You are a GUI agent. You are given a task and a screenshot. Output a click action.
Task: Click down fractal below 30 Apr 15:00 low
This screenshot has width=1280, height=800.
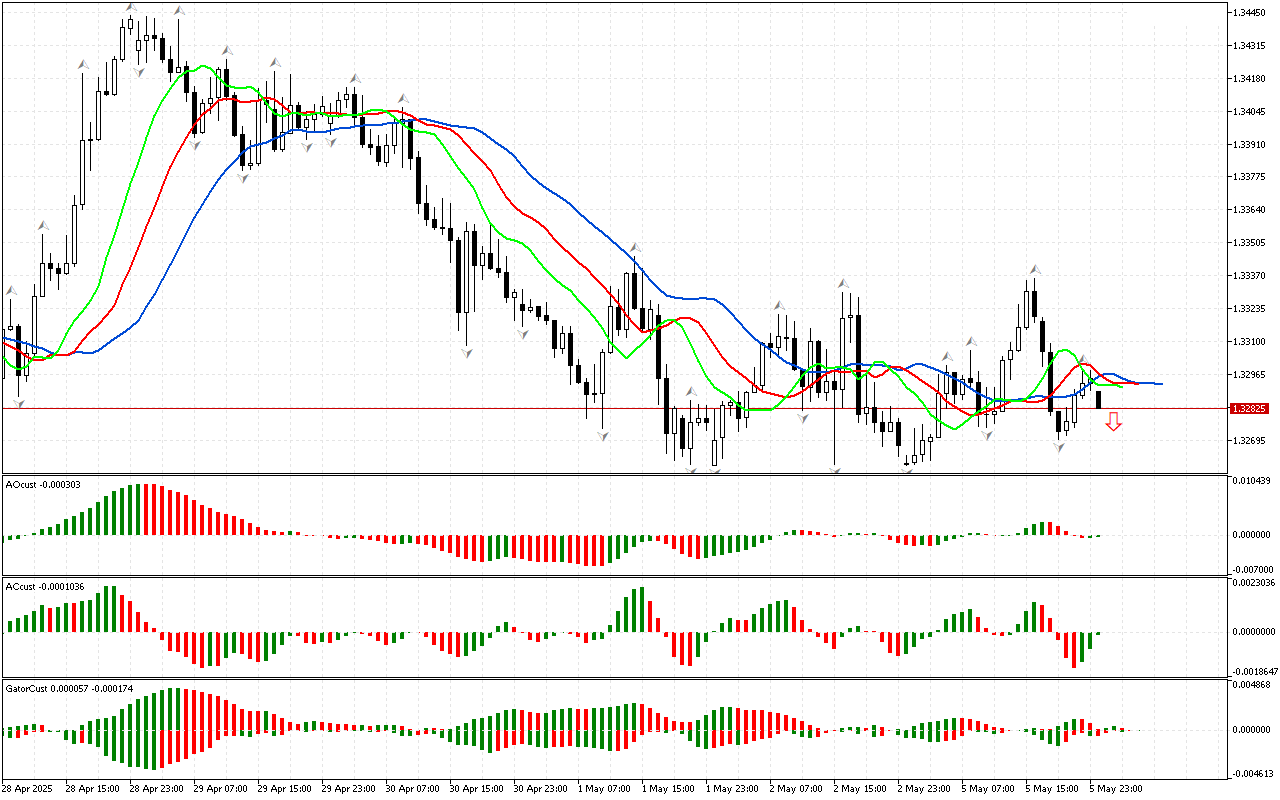pos(466,352)
